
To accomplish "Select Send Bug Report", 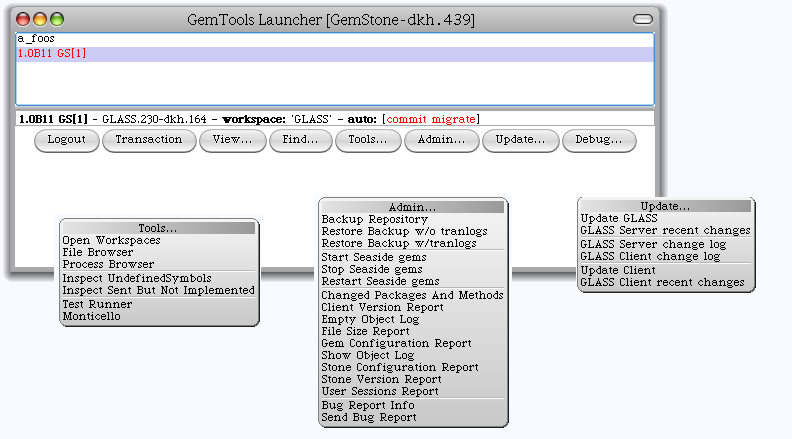I will point(413,418).
